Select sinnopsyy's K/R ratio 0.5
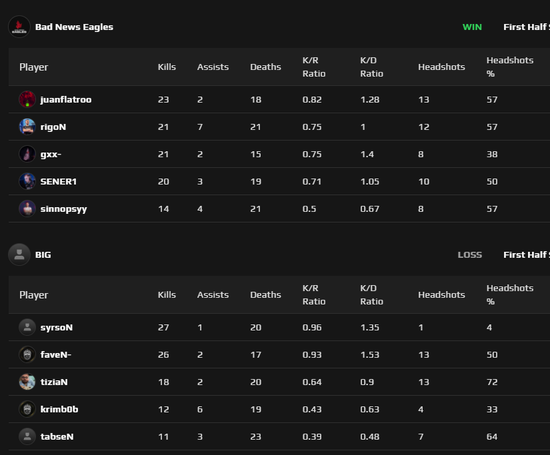The image size is (550, 455). [x=309, y=209]
